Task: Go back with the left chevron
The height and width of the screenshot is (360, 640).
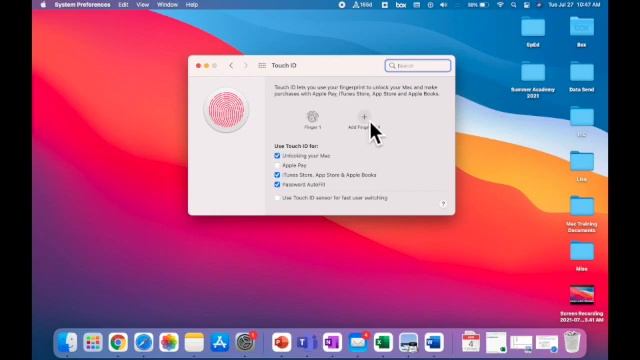Action: click(x=231, y=66)
